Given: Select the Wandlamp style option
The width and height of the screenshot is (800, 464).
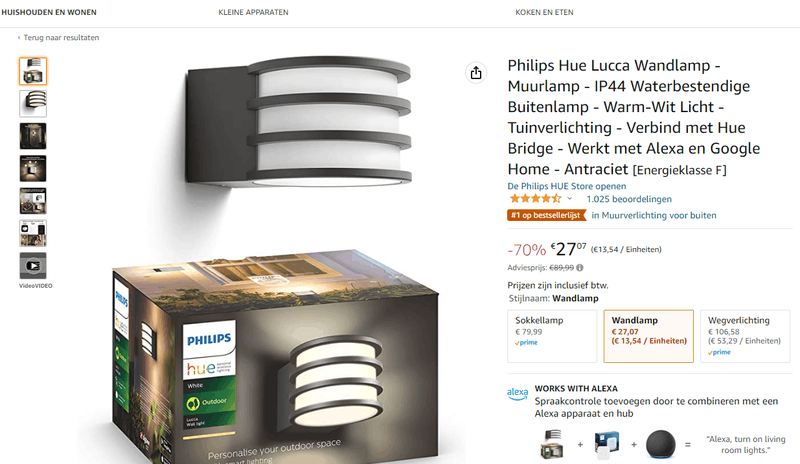Looking at the screenshot, I should [x=648, y=336].
